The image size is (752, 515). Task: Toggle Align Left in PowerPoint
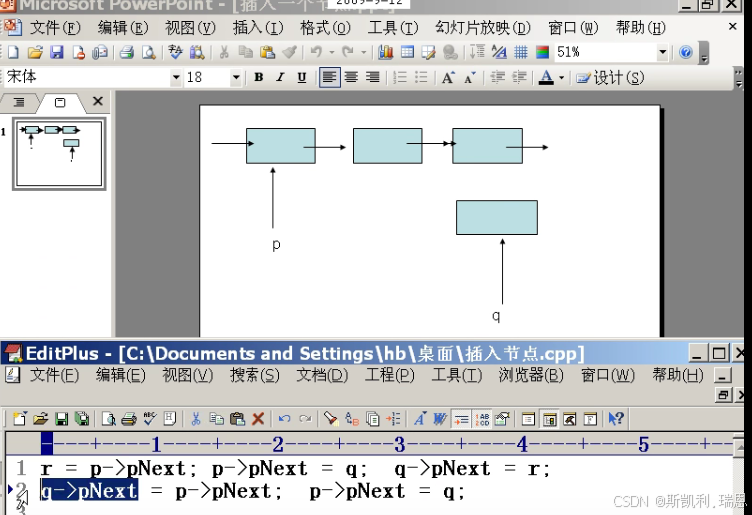(329, 77)
